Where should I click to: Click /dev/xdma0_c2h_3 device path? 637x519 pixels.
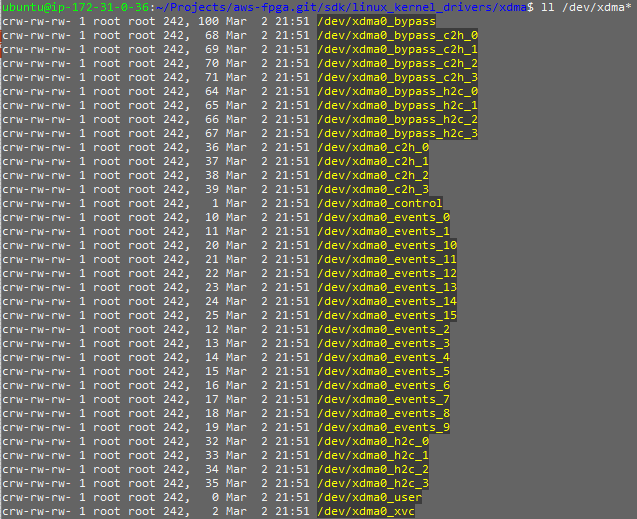pos(373,190)
